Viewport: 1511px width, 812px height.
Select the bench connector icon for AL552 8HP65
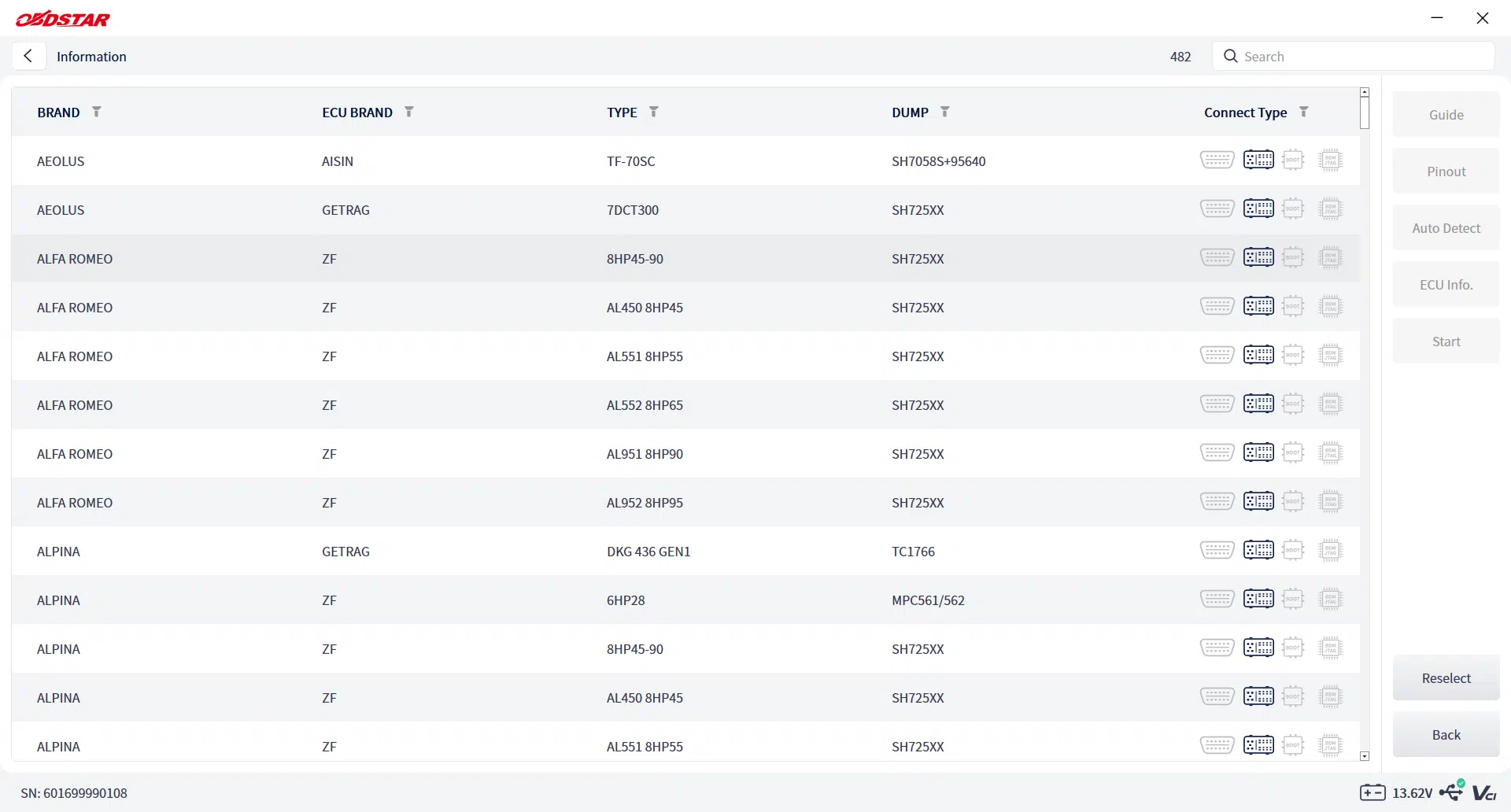[1258, 404]
